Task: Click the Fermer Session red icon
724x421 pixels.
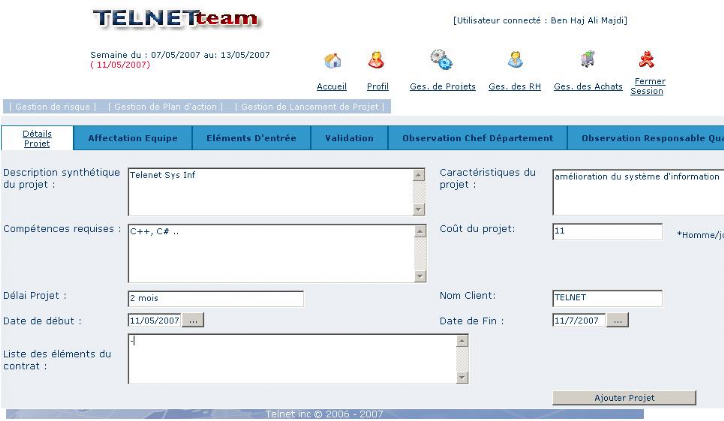Action: (646, 59)
